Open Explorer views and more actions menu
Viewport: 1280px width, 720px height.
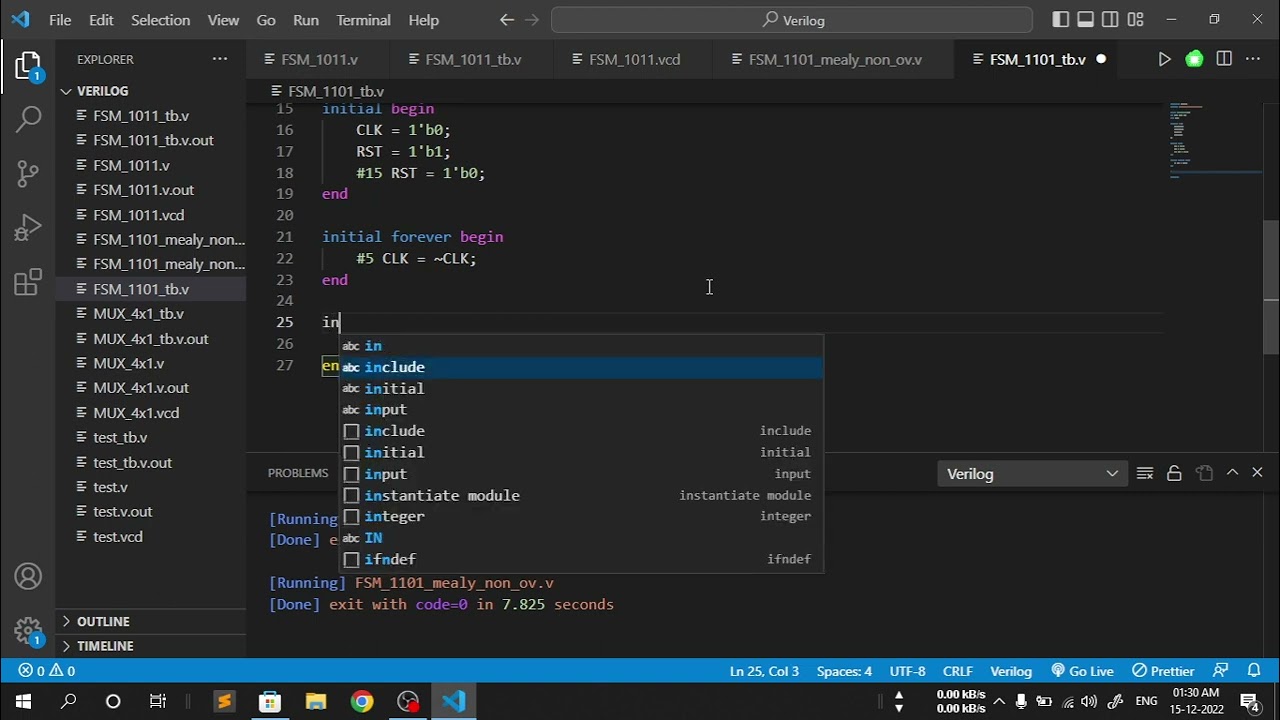(220, 60)
